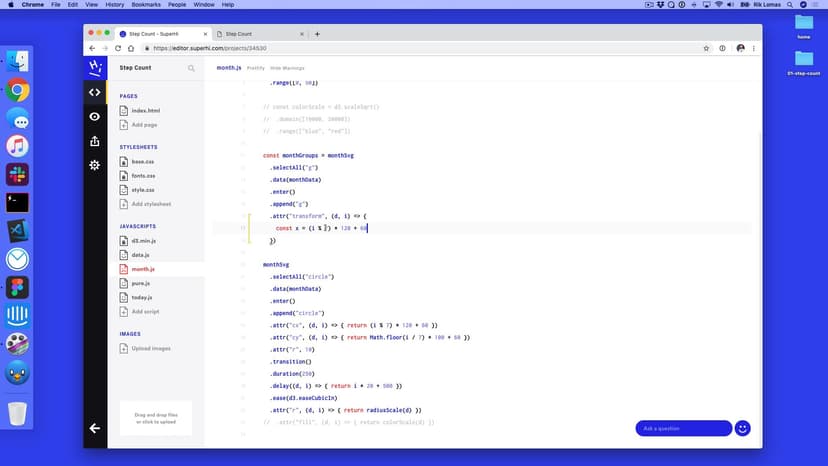The width and height of the screenshot is (828, 466).
Task: Click the back arrow at sidebar bottom
Action: point(95,428)
